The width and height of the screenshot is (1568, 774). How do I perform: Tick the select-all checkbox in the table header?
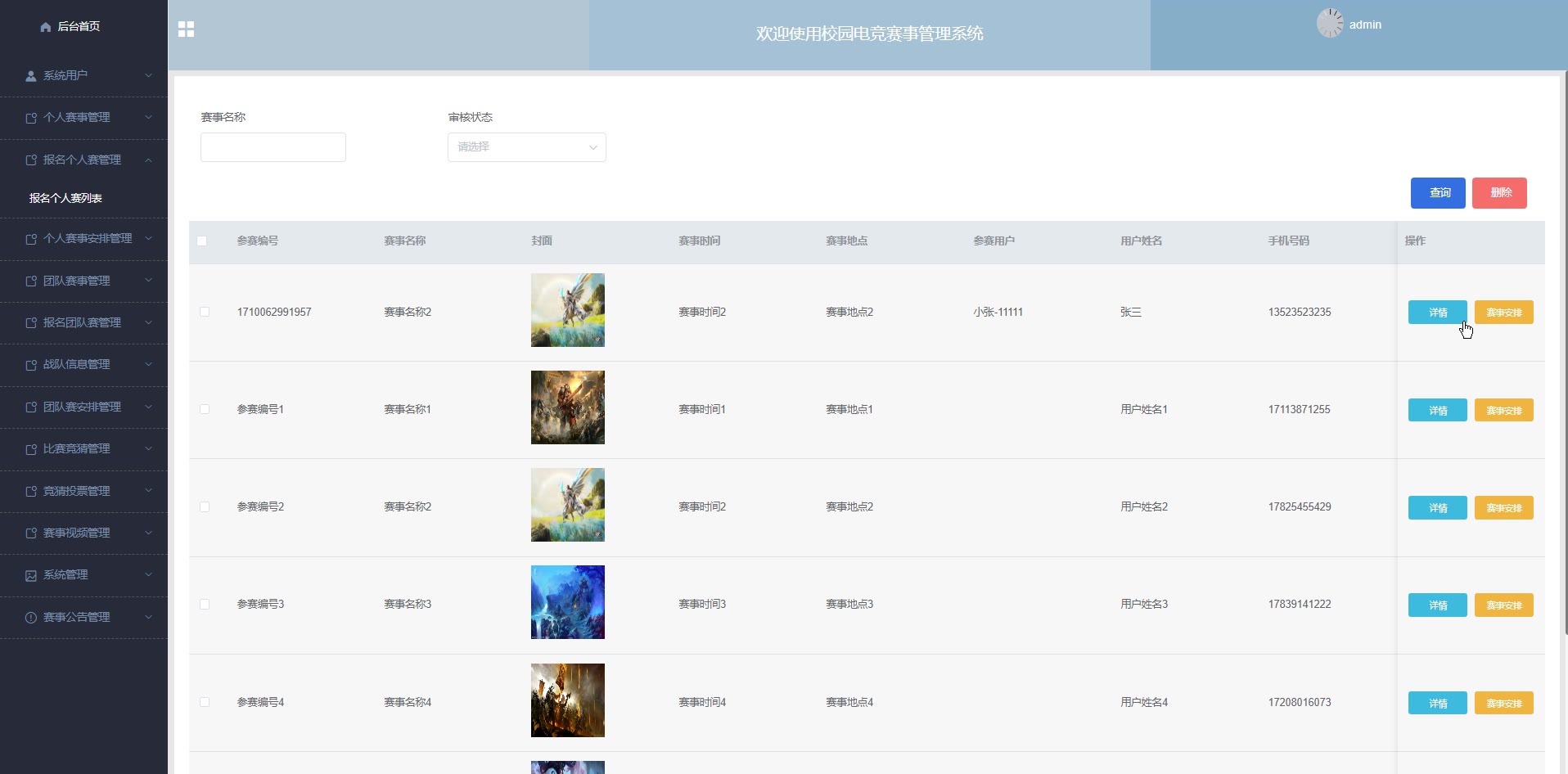202,241
